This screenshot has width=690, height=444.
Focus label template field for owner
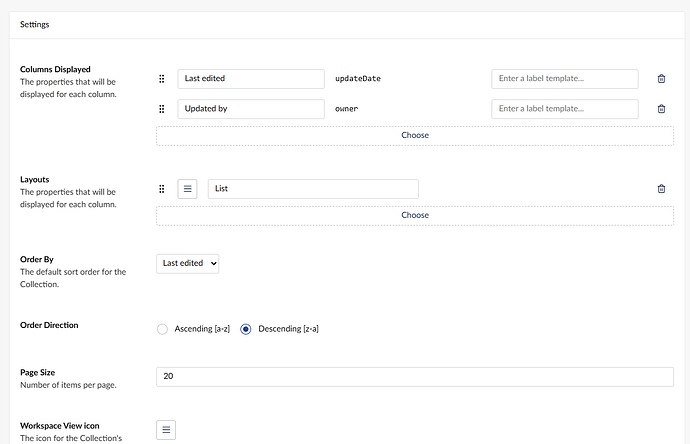(565, 109)
